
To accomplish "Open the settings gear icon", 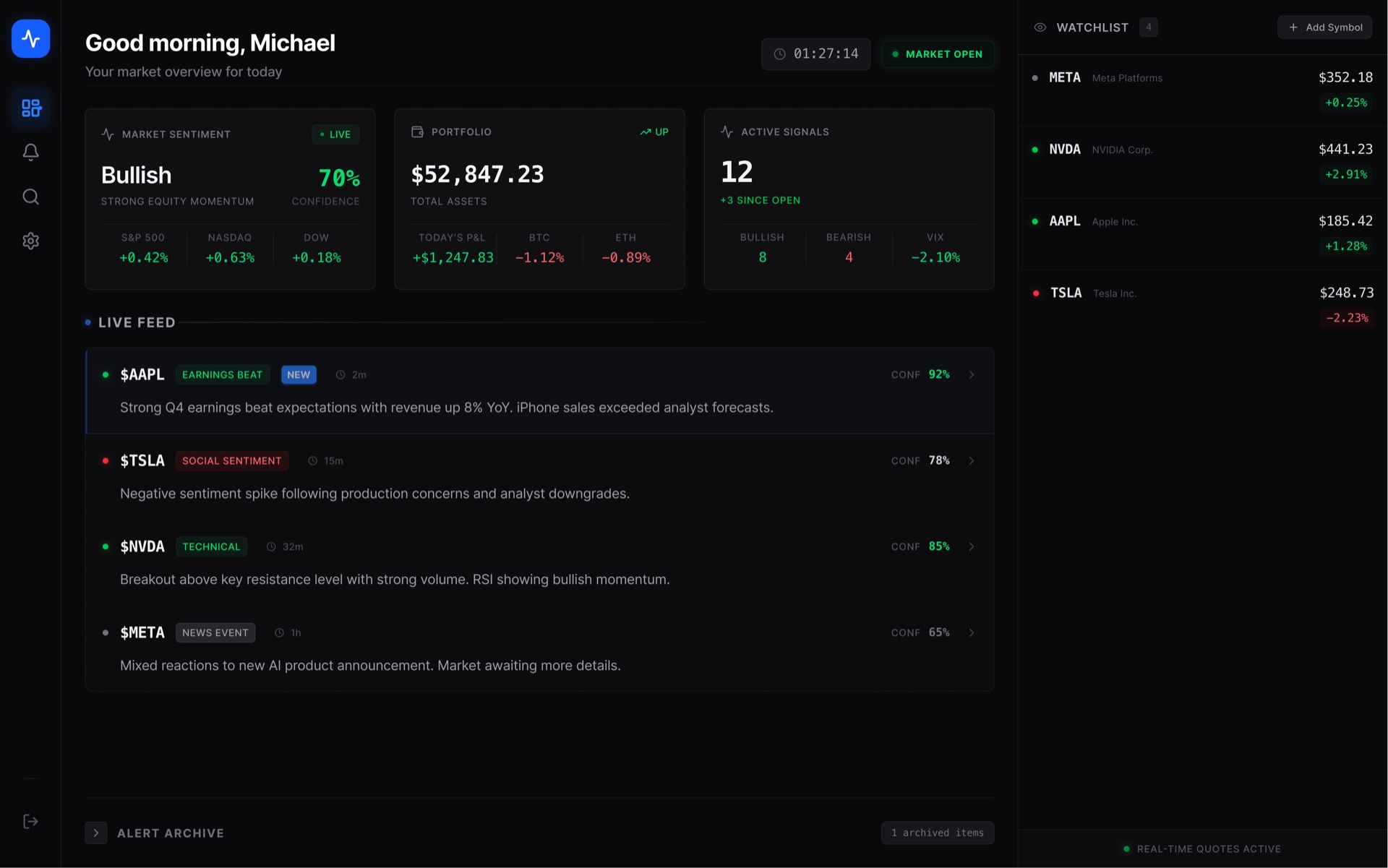I will (30, 241).
